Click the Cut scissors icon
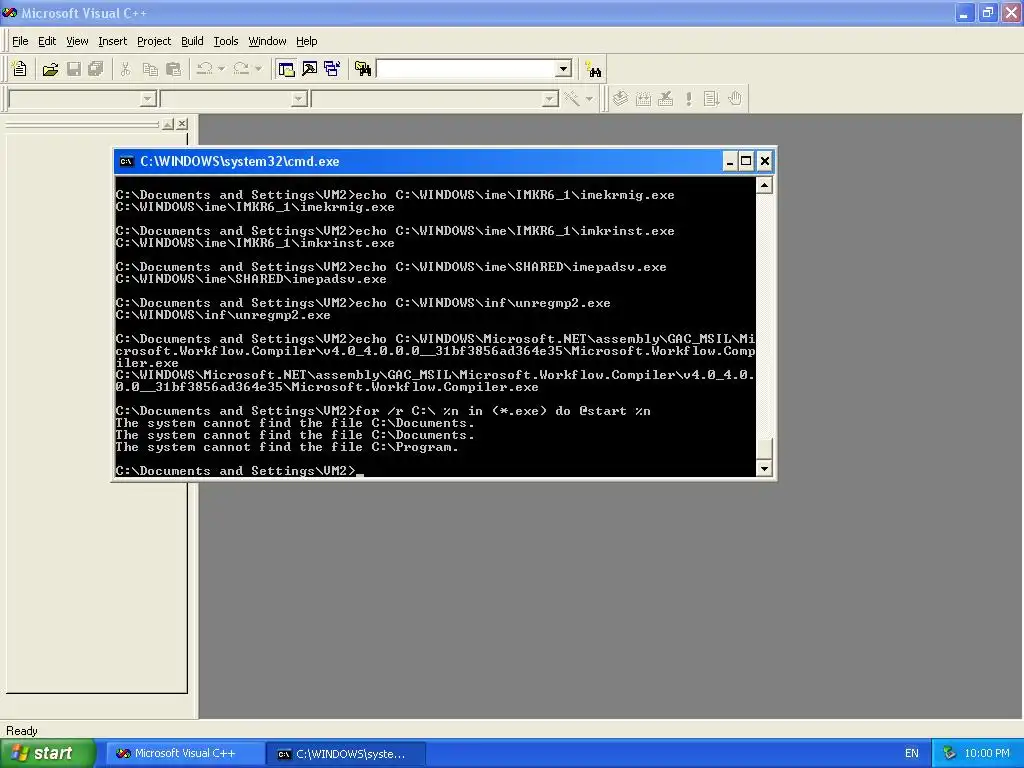The width and height of the screenshot is (1024, 768). click(x=125, y=69)
